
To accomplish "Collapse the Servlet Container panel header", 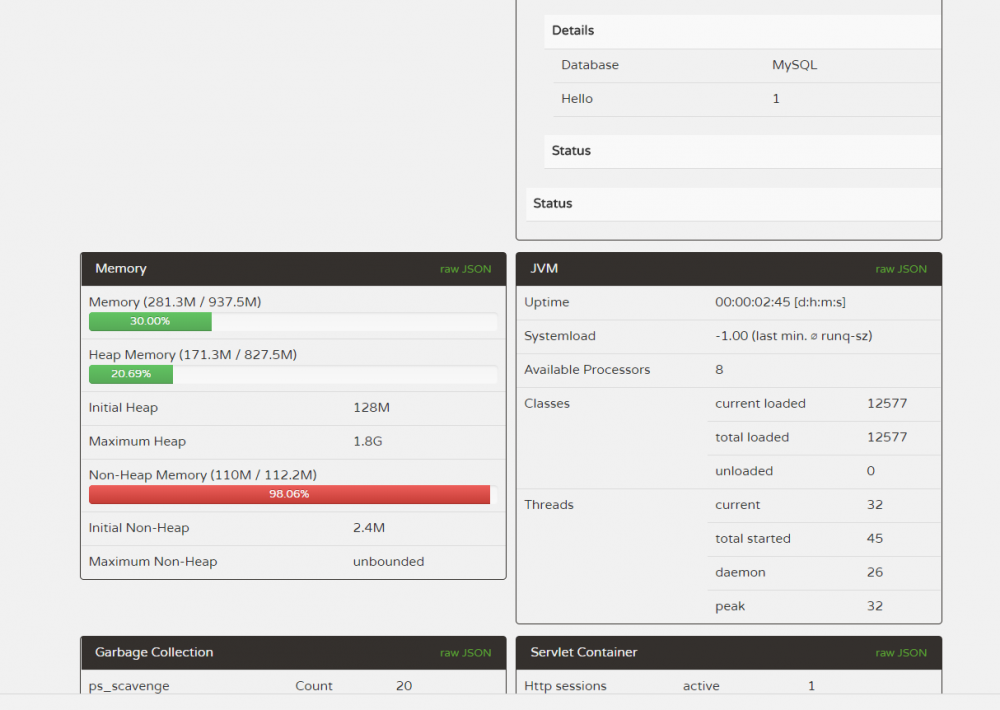I will pos(583,652).
